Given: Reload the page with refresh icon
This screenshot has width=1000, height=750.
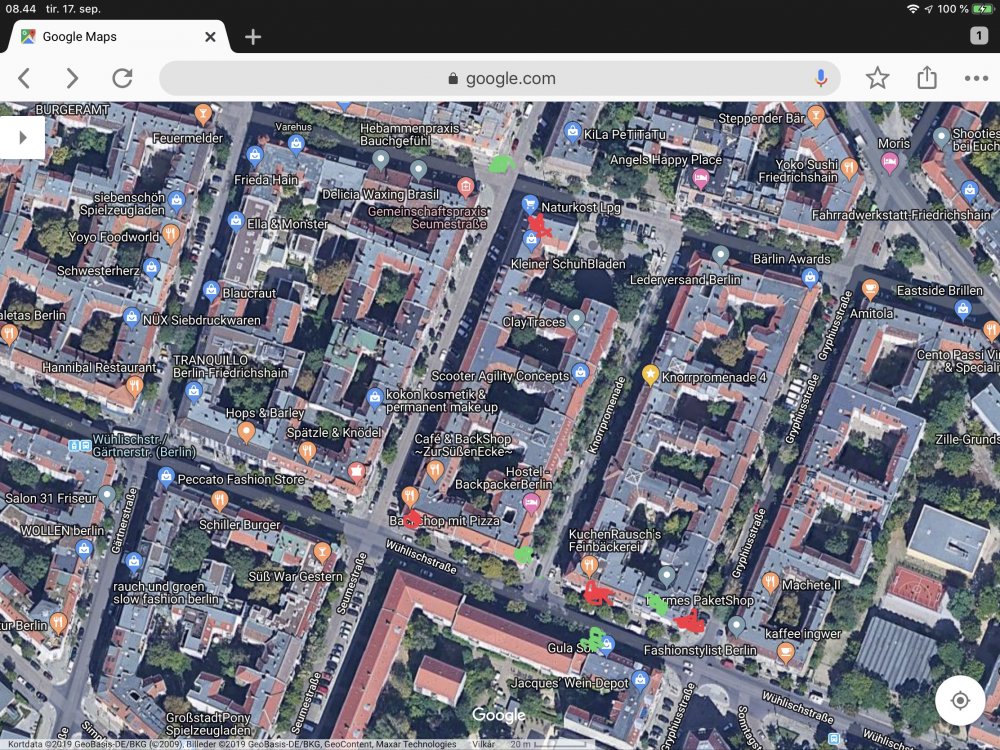Looking at the screenshot, I should point(122,78).
